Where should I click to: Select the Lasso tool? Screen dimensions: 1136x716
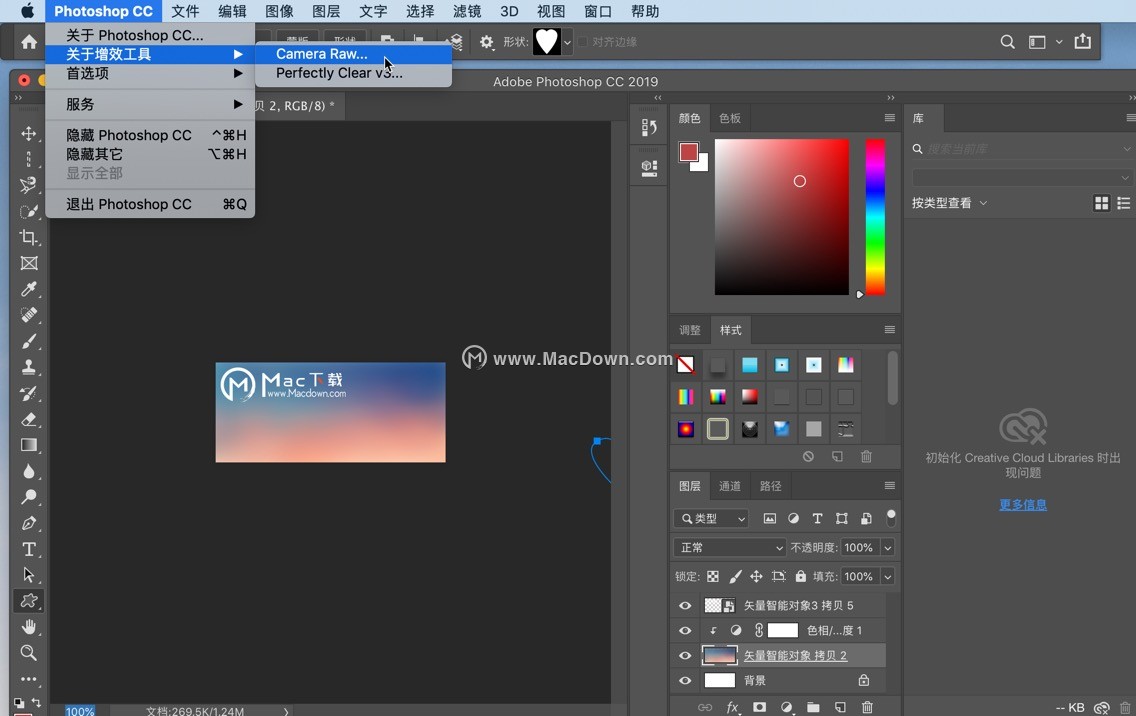pyautogui.click(x=28, y=185)
